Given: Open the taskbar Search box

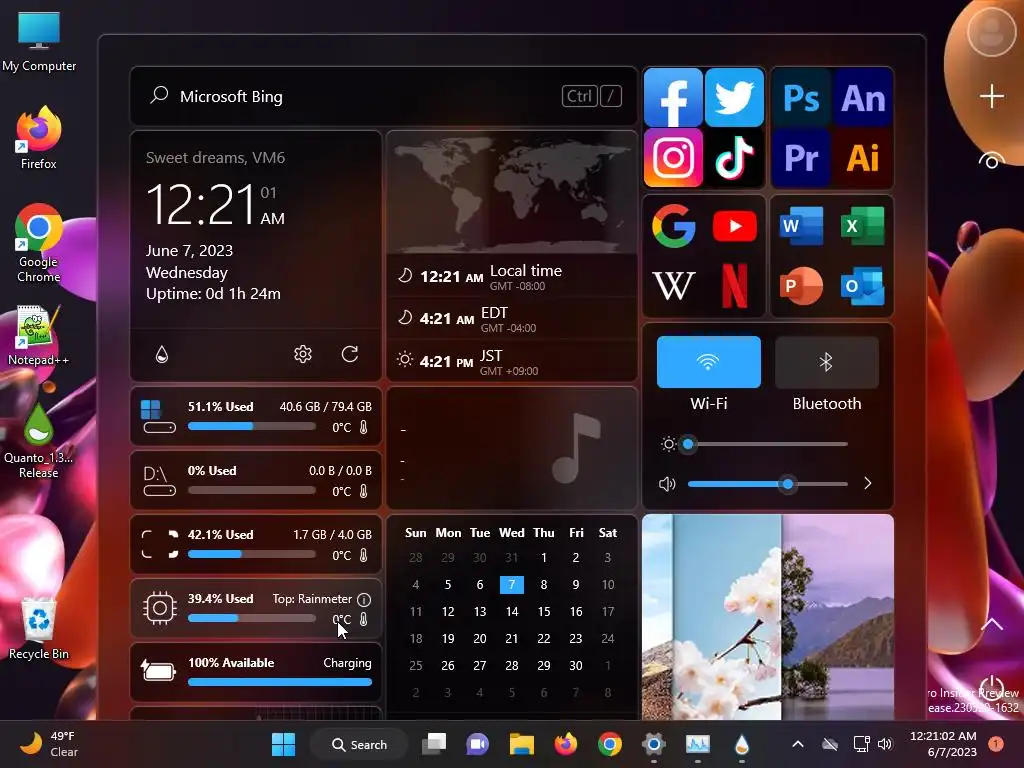Looking at the screenshot, I should (359, 744).
